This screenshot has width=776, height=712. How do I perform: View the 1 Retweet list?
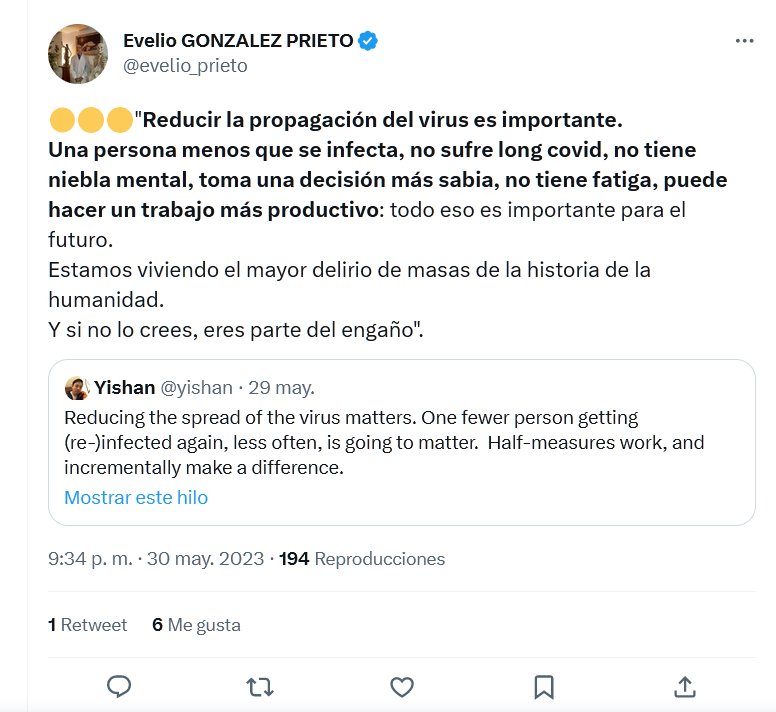point(88,625)
